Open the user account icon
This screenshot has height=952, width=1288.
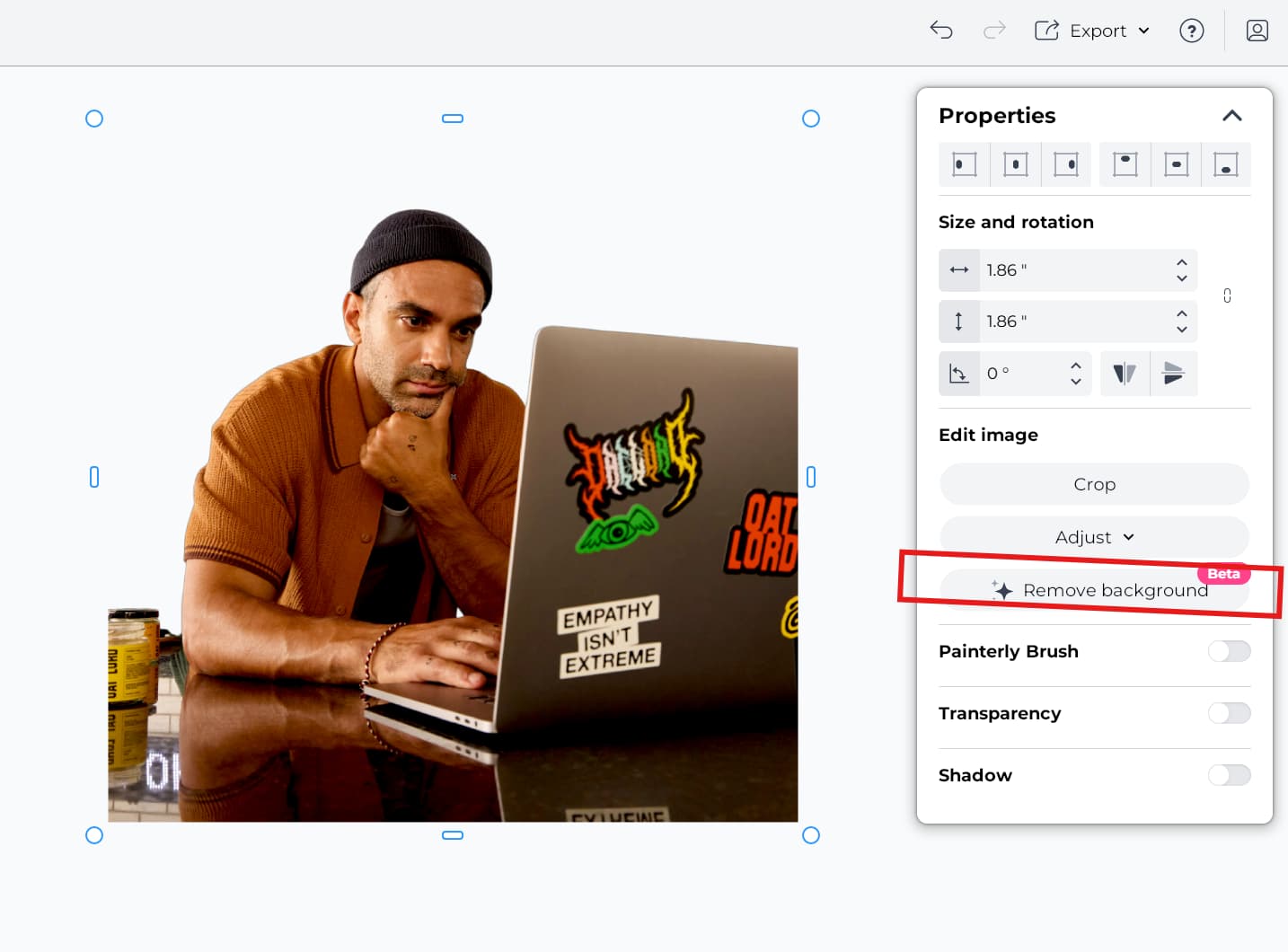(1257, 31)
